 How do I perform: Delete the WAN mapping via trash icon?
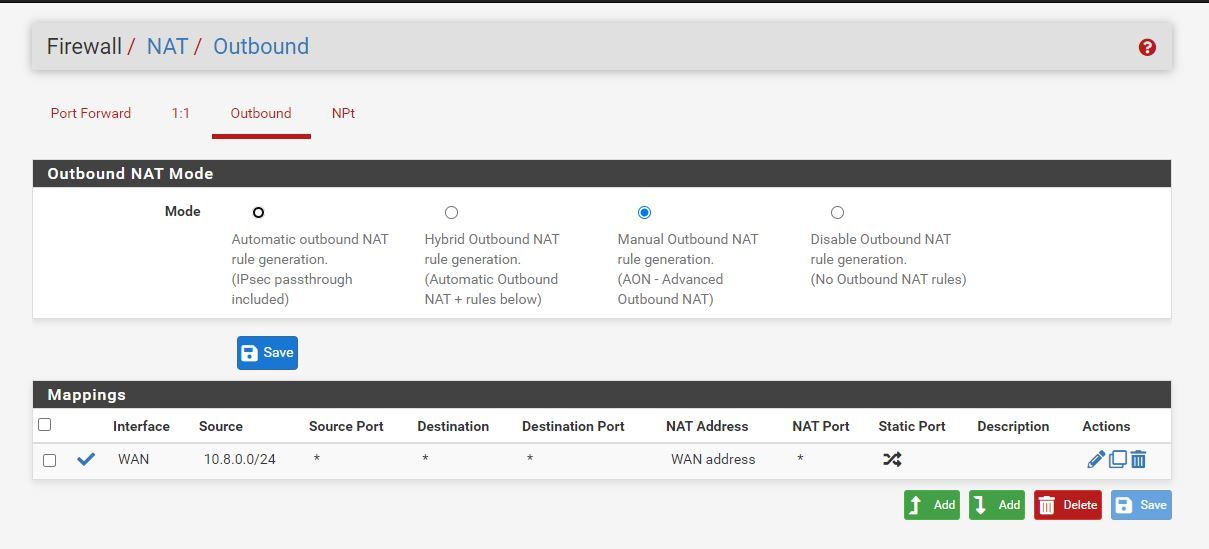1138,459
